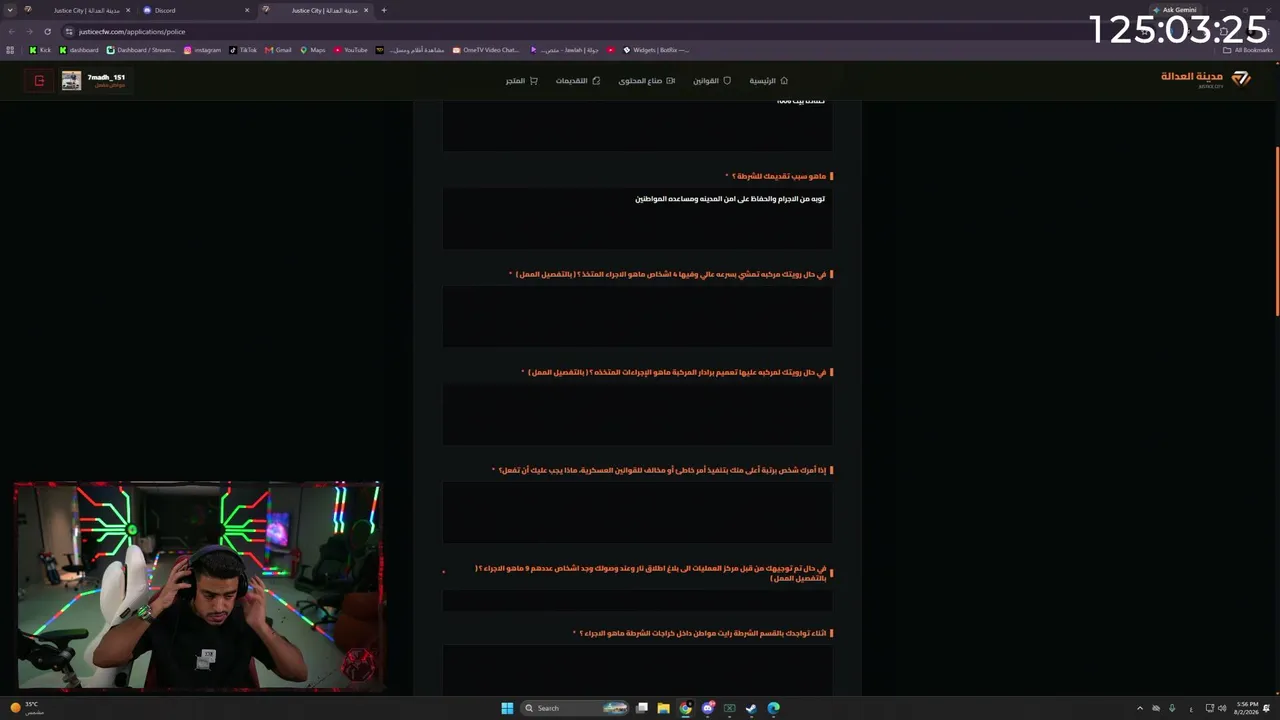
Task: Click answer field for vehicle radar bulletin question
Action: (637, 414)
